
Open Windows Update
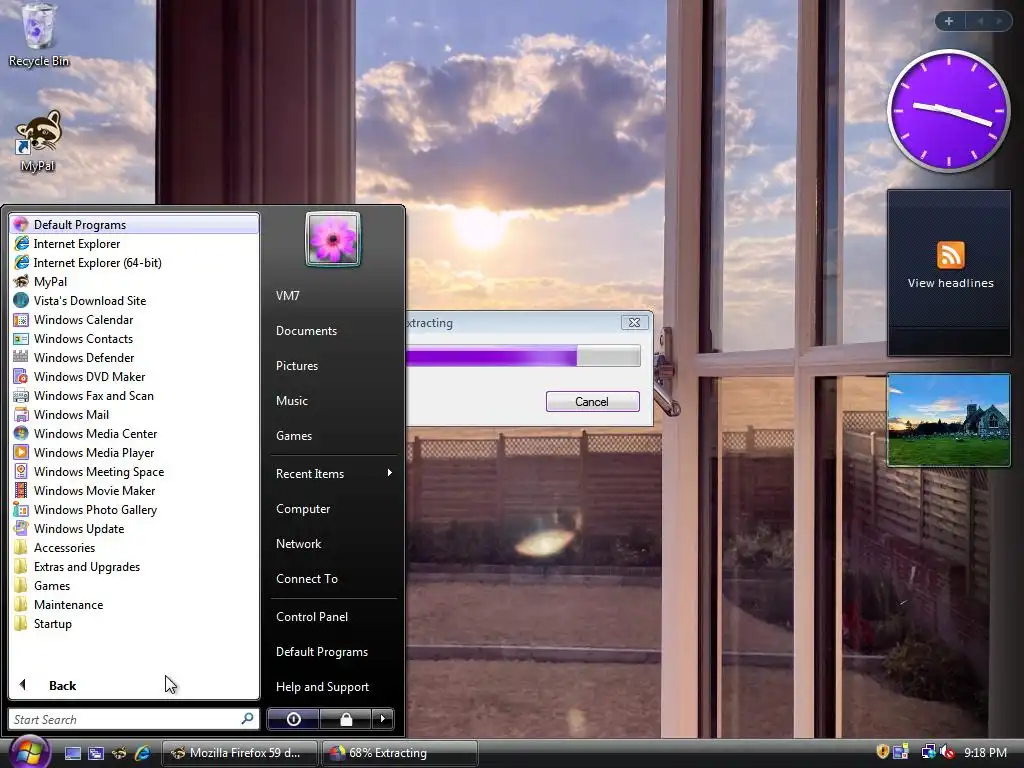tap(134, 528)
